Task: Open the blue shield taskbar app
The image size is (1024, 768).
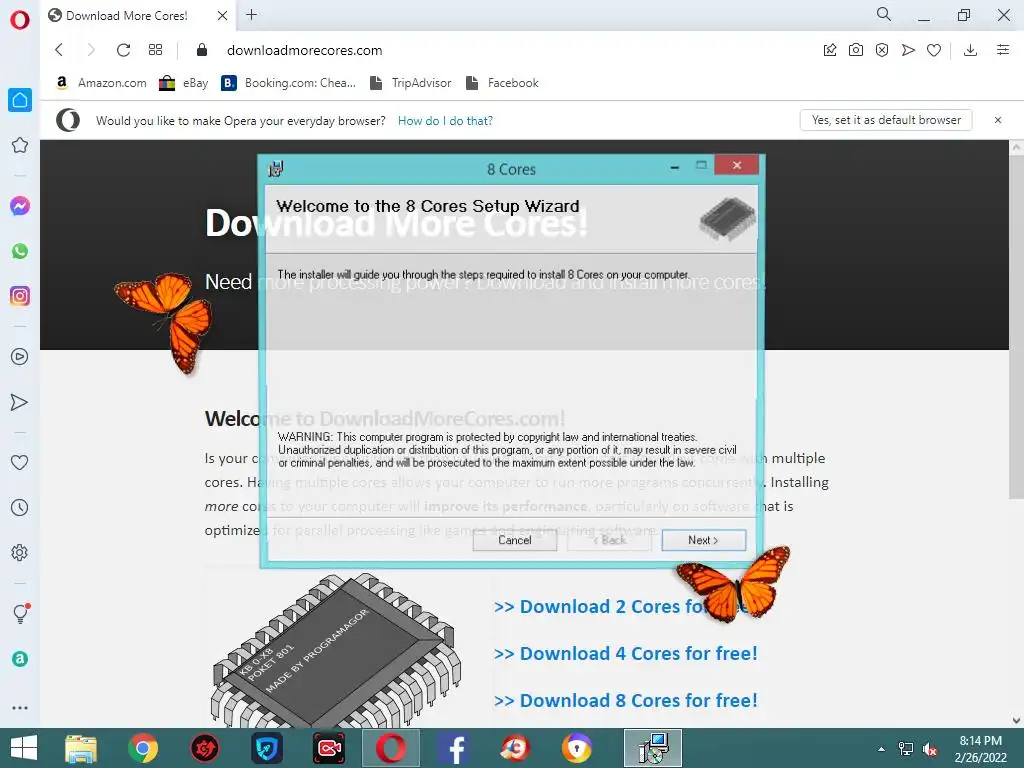Action: pyautogui.click(x=267, y=748)
